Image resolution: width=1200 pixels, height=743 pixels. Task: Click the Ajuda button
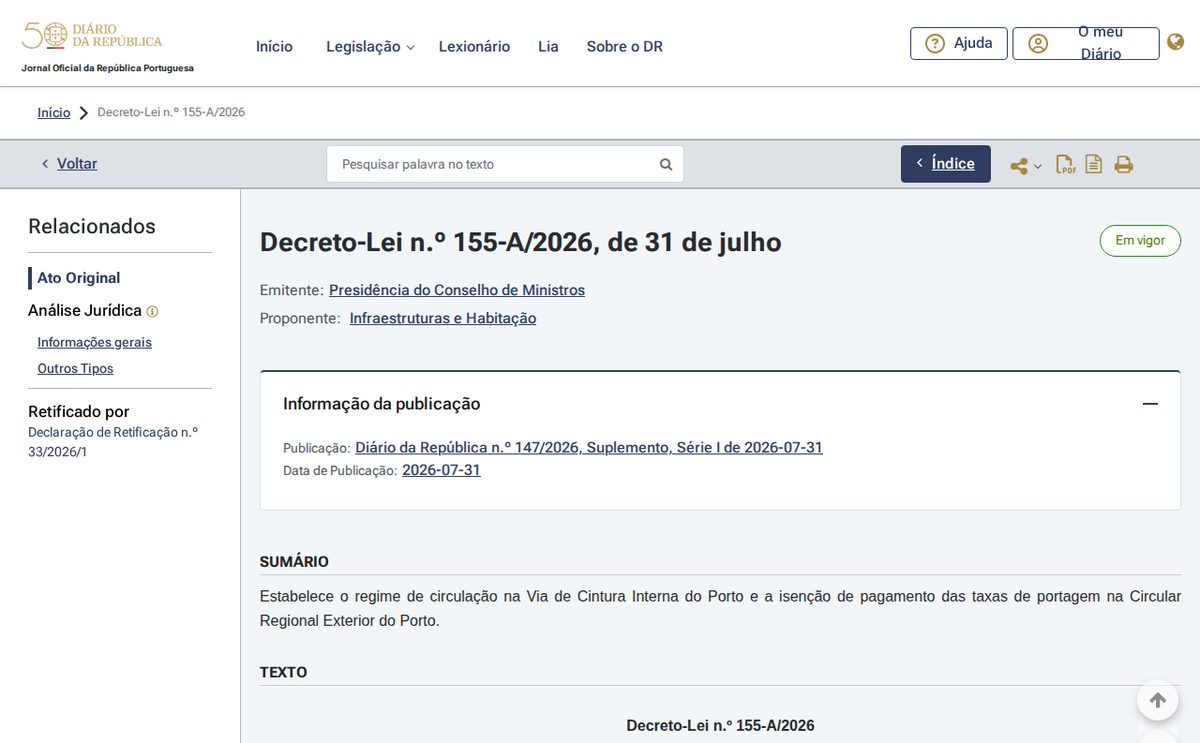(x=958, y=43)
